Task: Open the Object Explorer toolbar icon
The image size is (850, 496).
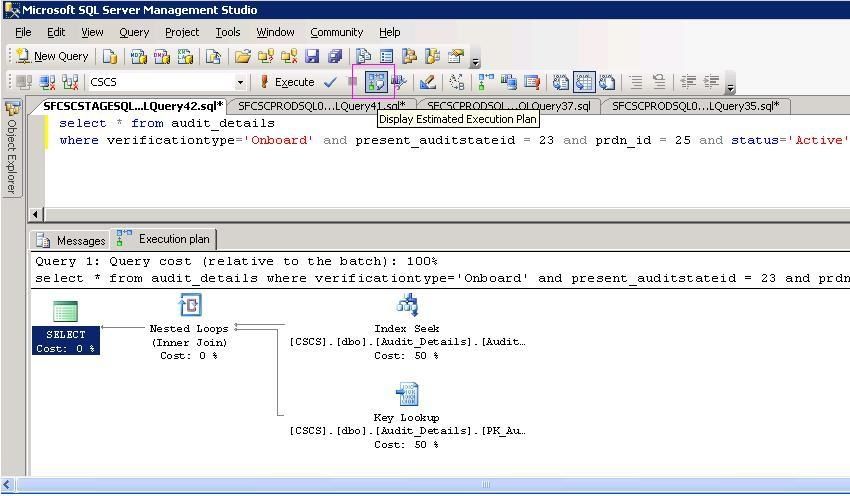Action: pyautogui.click(x=409, y=56)
